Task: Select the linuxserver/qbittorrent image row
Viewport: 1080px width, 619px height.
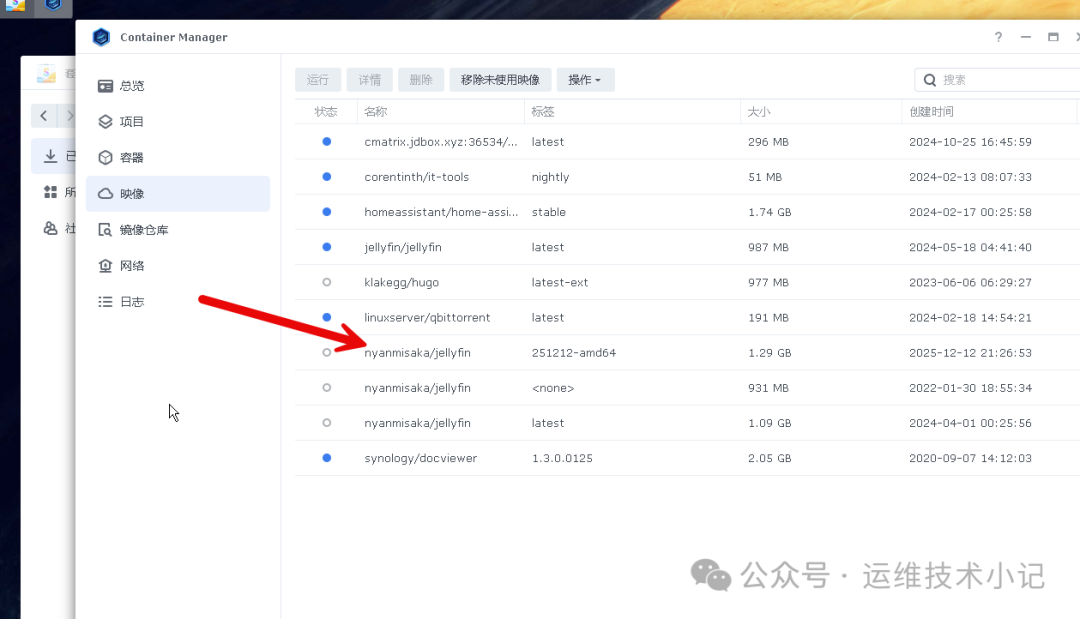Action: pyautogui.click(x=687, y=317)
